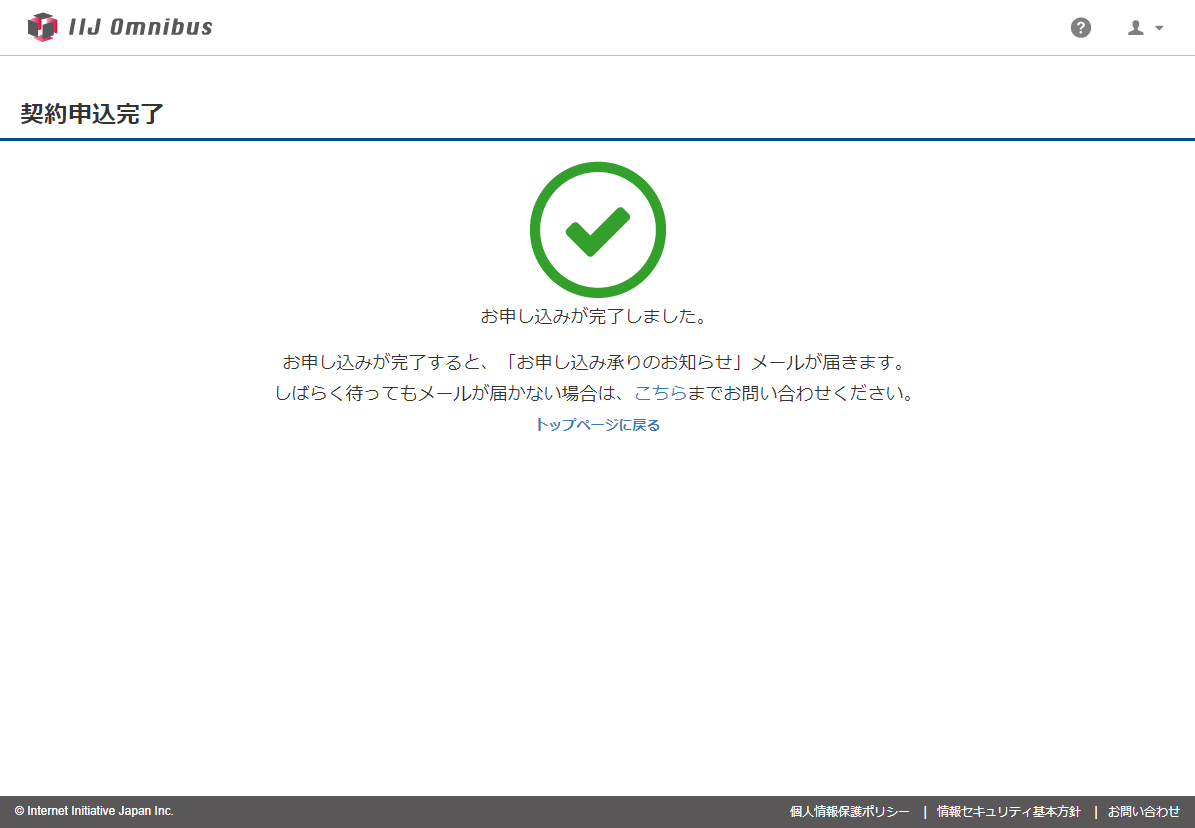Click separator between privacy and security policy links

coord(924,812)
